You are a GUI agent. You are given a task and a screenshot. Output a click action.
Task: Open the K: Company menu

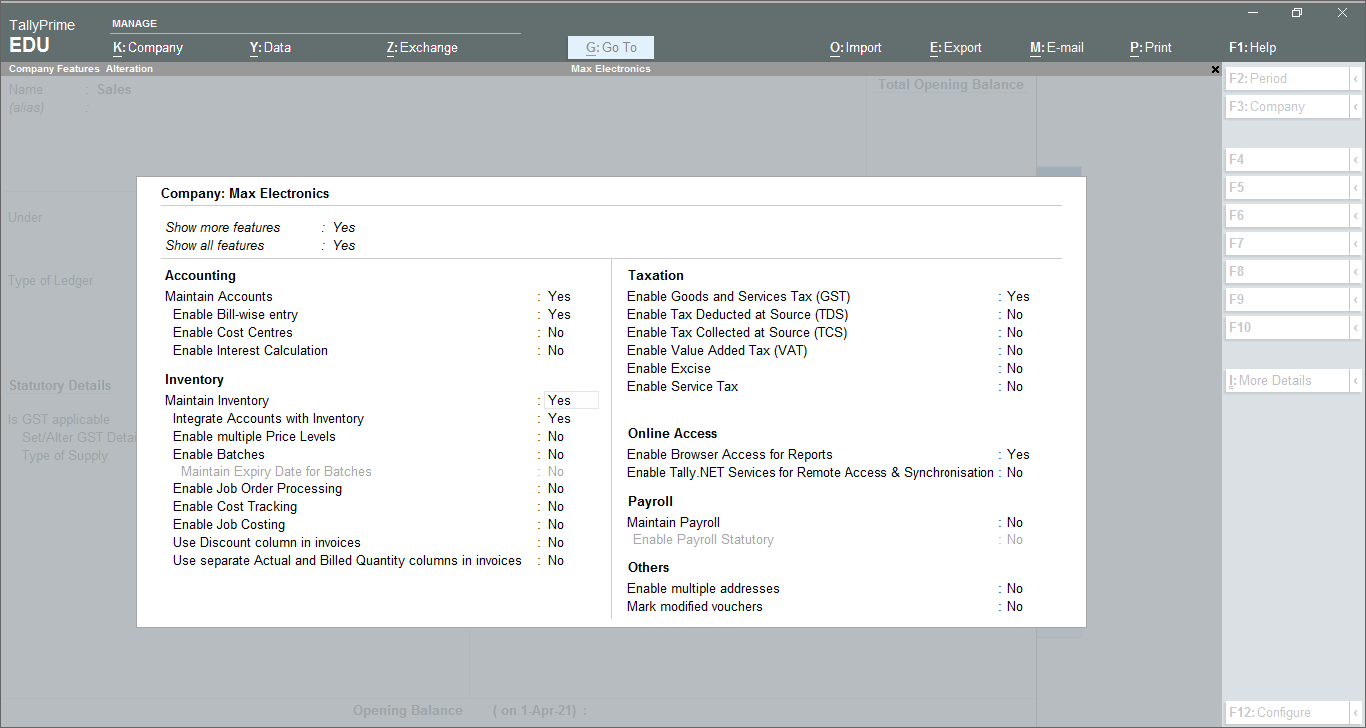[x=148, y=47]
